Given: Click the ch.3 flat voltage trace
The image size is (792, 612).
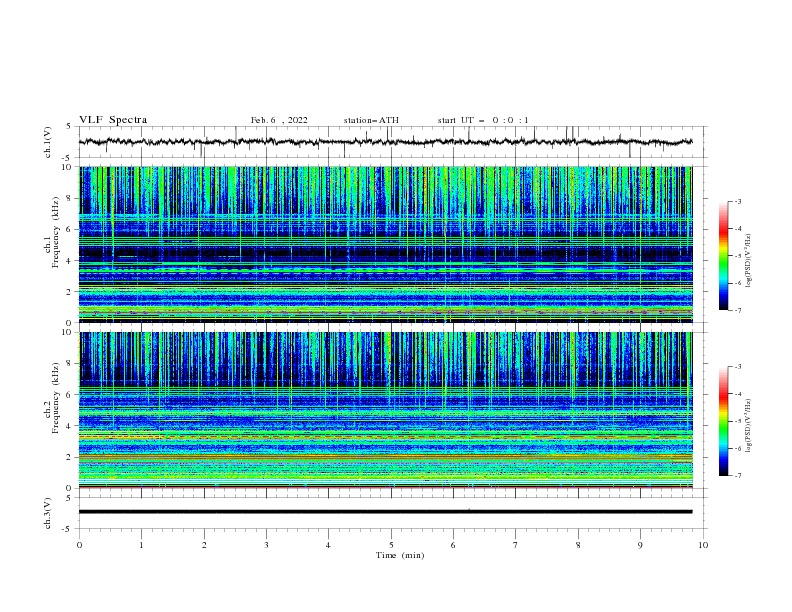Looking at the screenshot, I should click(x=385, y=512).
